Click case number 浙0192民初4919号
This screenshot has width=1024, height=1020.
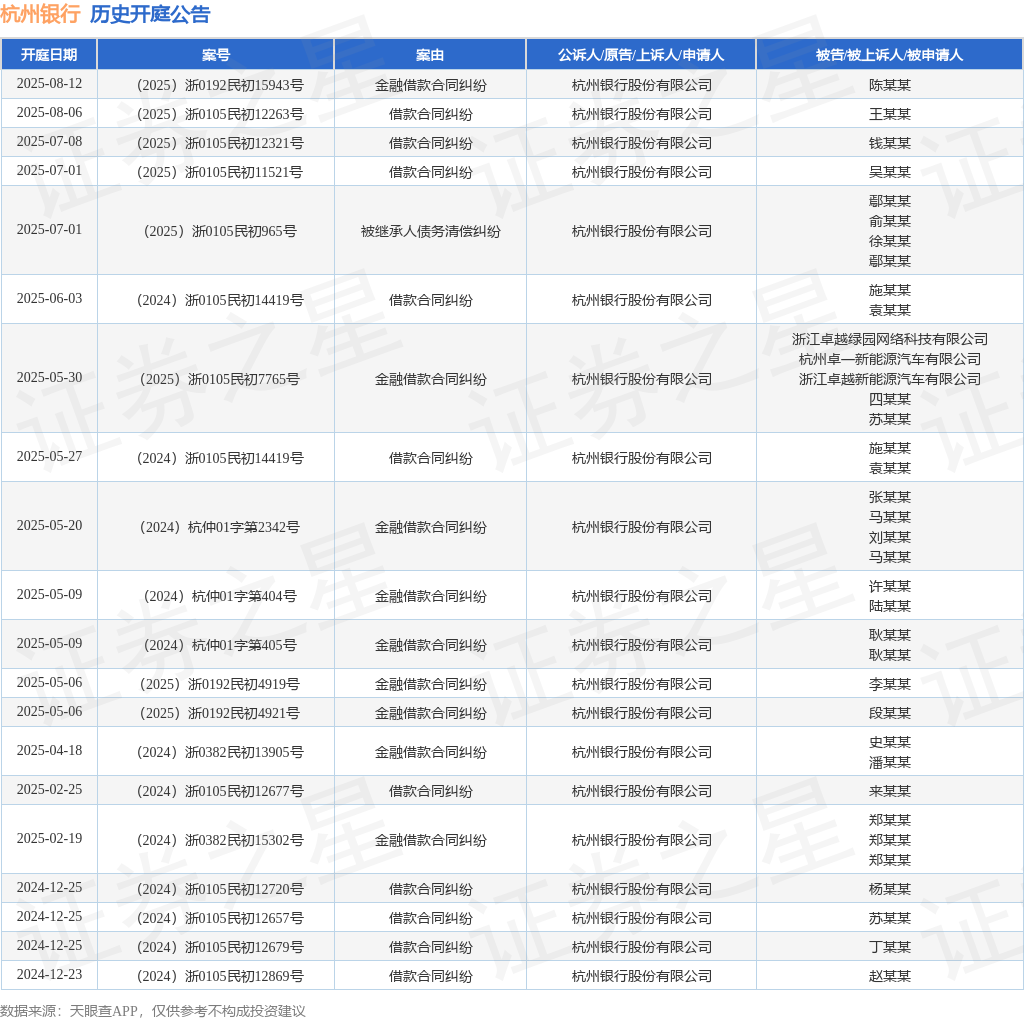tap(220, 684)
